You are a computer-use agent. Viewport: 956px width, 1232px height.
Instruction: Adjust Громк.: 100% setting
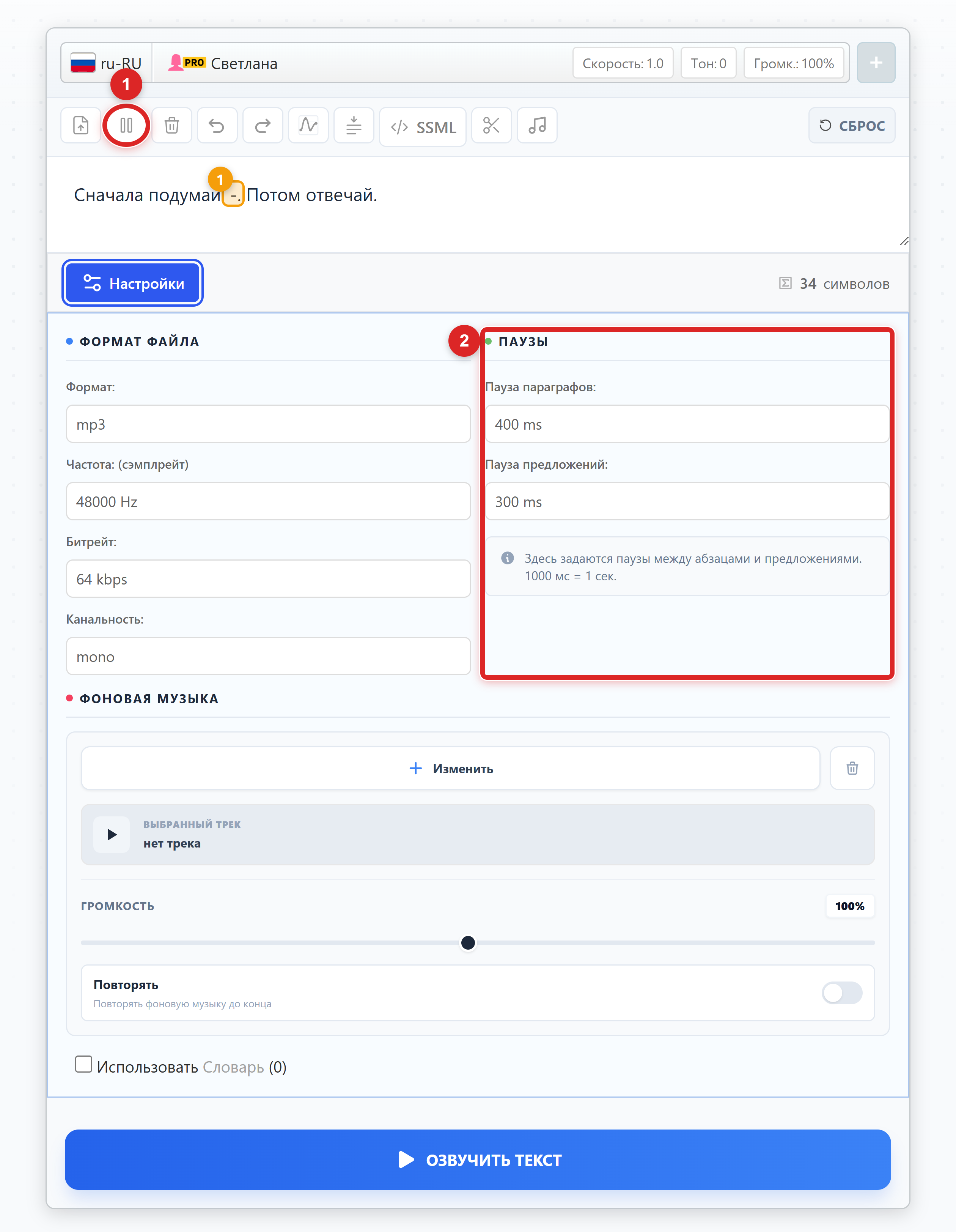click(x=794, y=63)
